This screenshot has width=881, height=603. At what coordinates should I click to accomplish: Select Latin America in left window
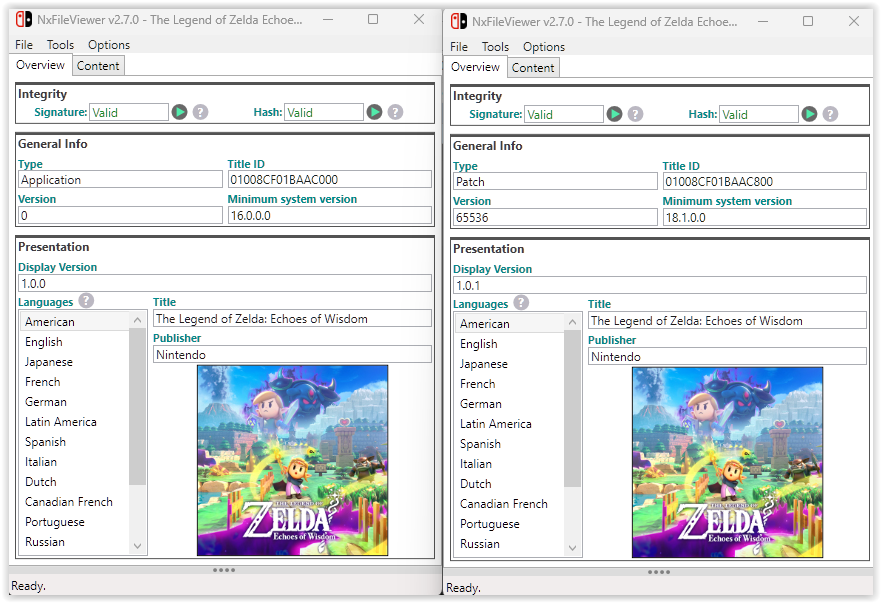click(75, 422)
